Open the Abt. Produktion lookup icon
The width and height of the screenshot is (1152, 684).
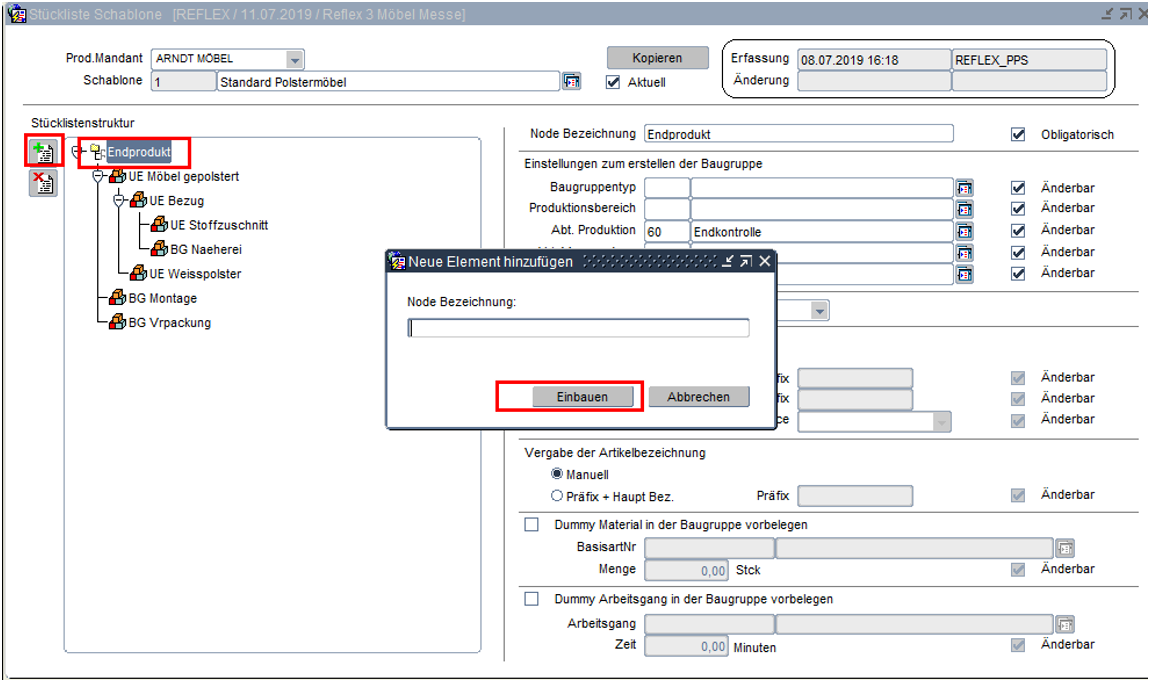click(x=964, y=231)
